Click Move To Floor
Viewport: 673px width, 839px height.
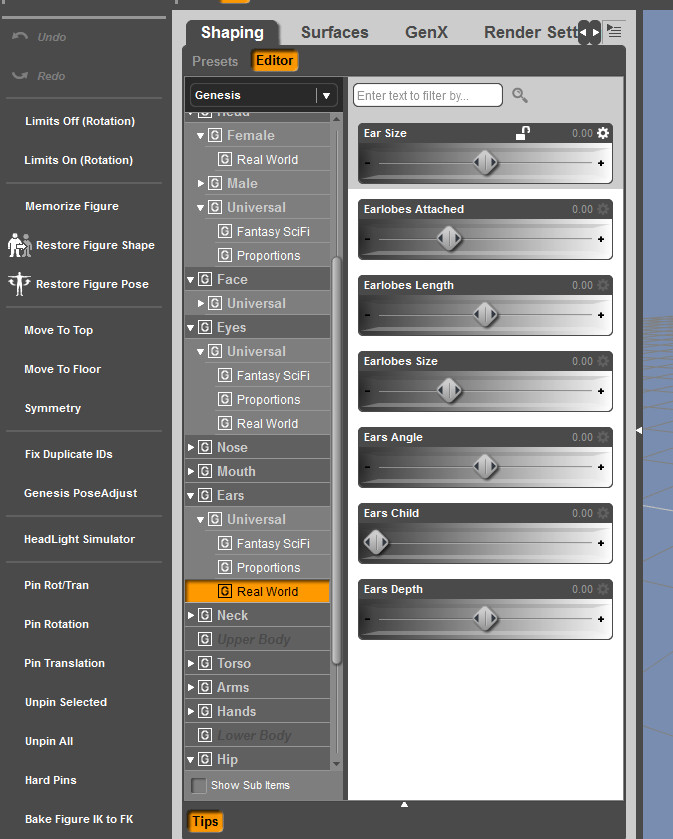click(63, 369)
